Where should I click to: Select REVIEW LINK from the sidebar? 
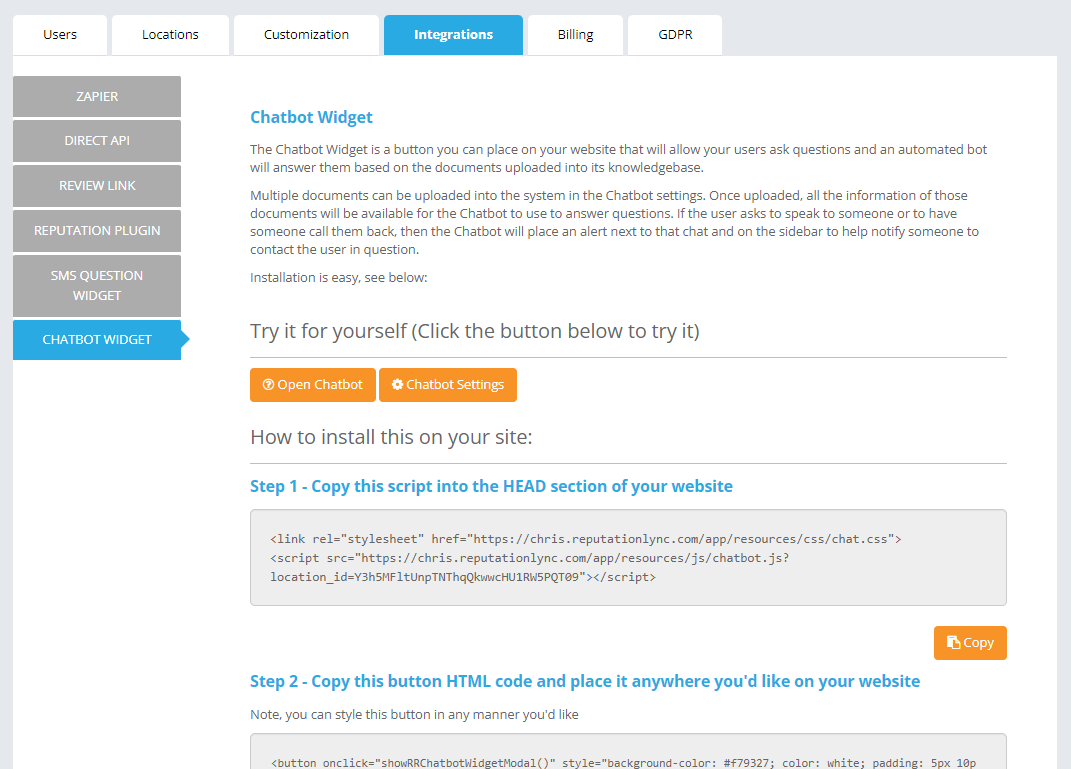pyautogui.click(x=96, y=186)
